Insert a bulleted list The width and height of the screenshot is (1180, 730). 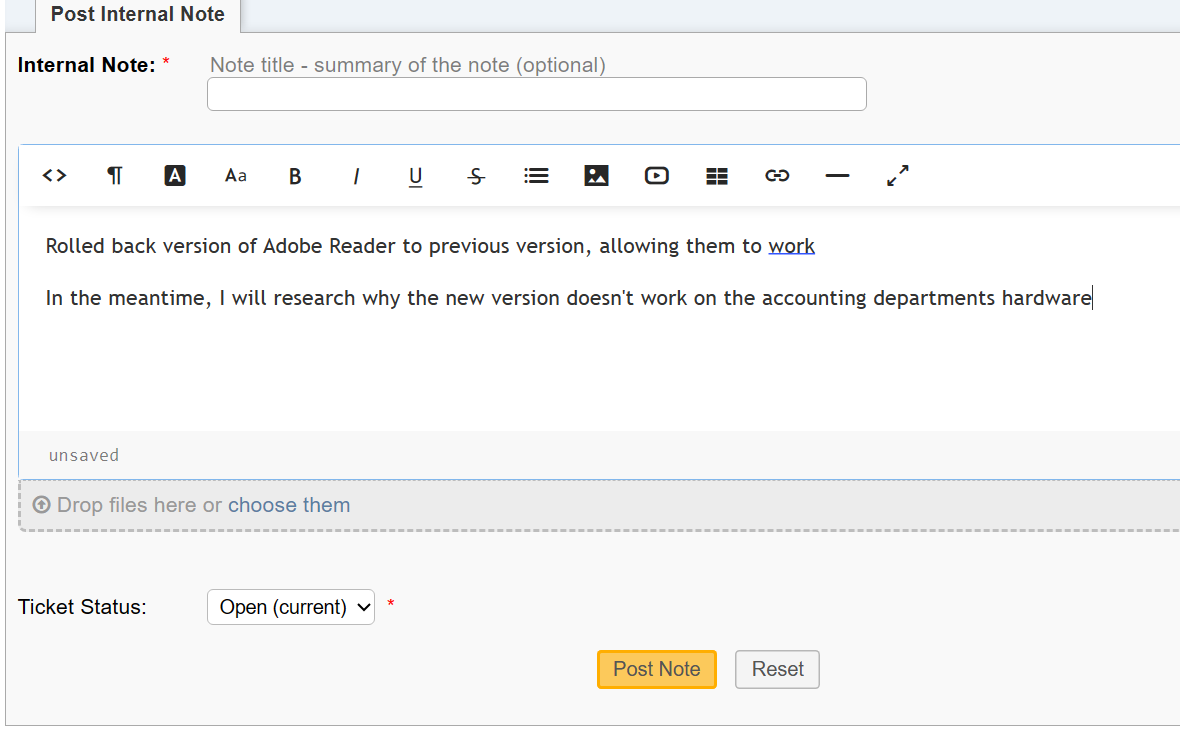(536, 175)
